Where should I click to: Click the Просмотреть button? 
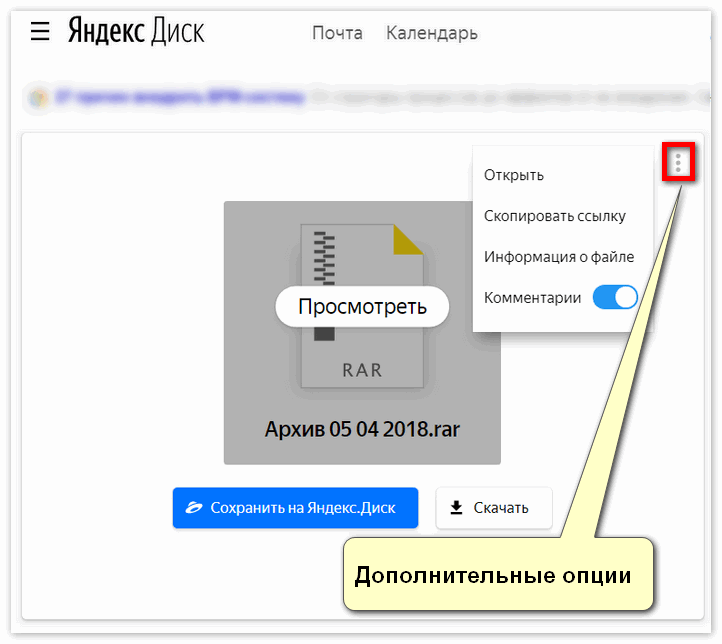(x=362, y=307)
